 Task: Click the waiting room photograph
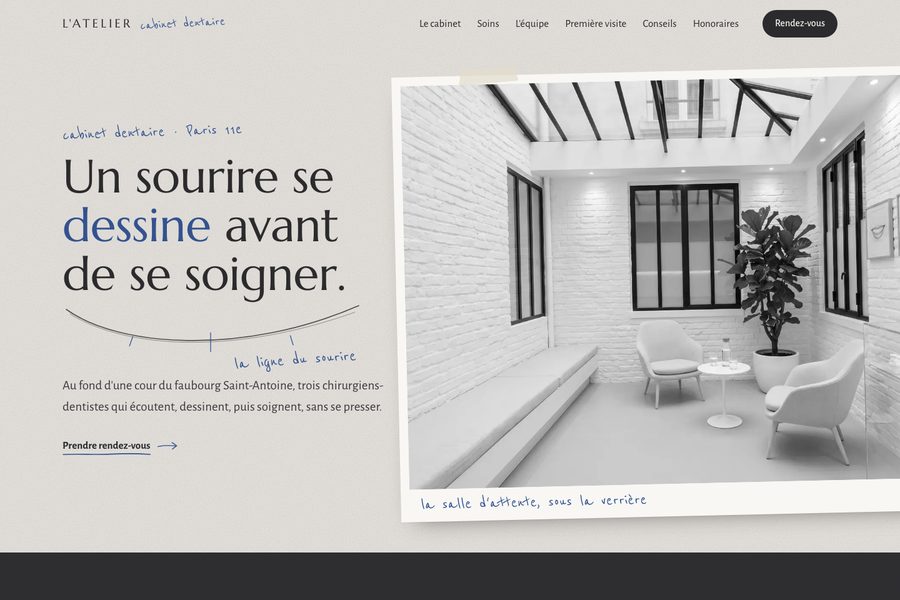click(651, 281)
